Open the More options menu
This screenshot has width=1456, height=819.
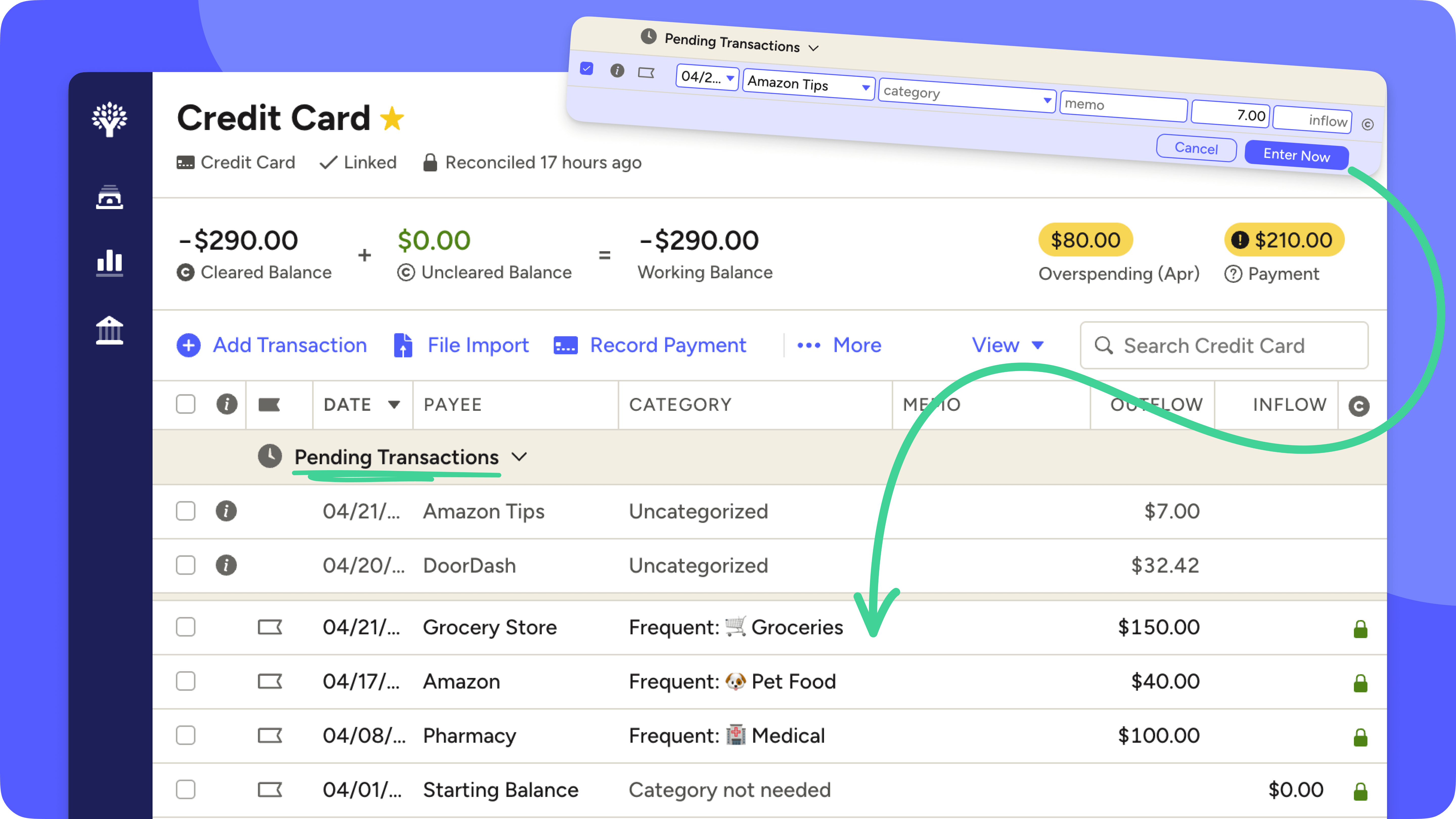pyautogui.click(x=839, y=345)
